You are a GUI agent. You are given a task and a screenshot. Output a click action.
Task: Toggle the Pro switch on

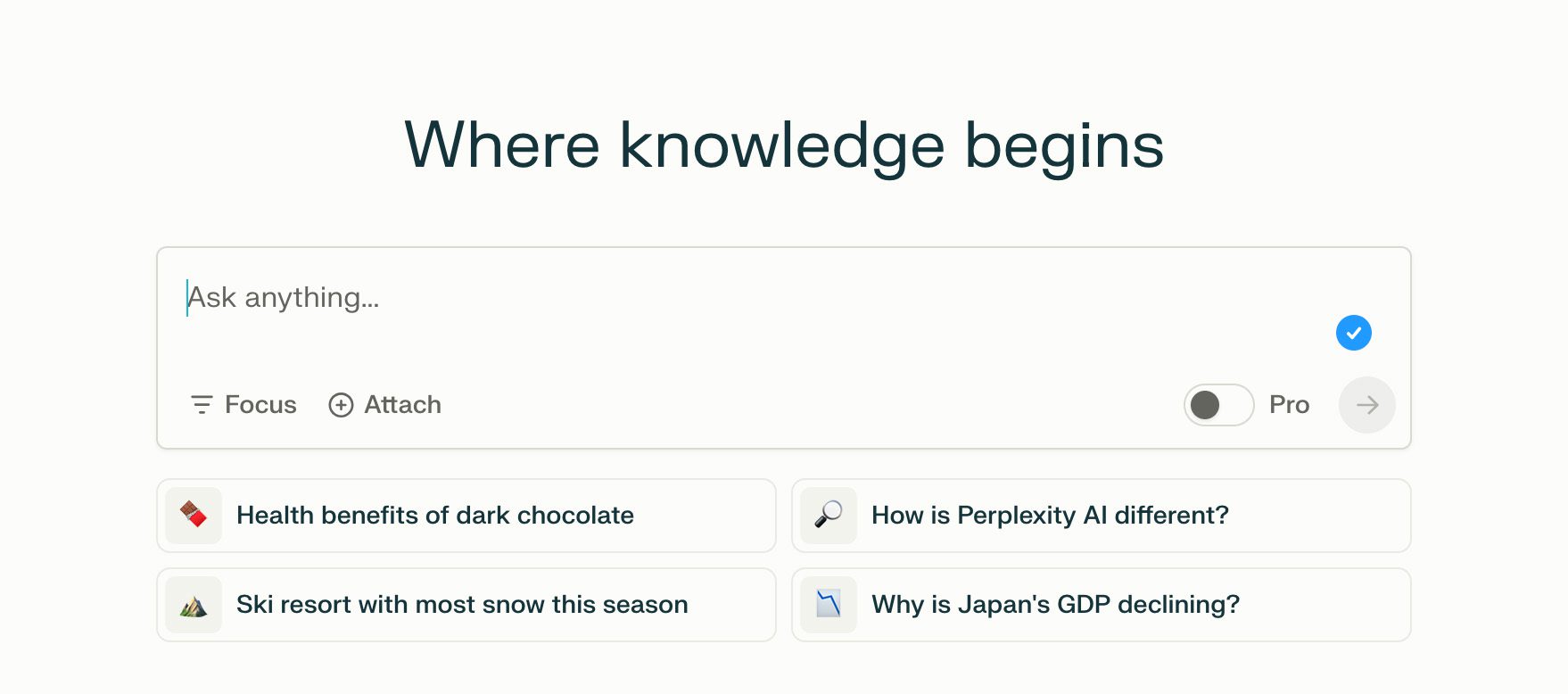point(1218,405)
